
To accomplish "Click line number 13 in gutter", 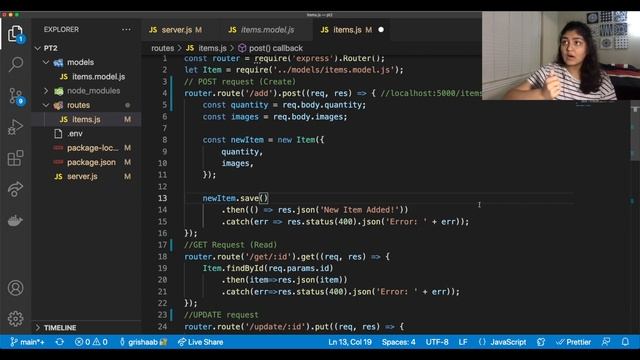I will point(162,198).
